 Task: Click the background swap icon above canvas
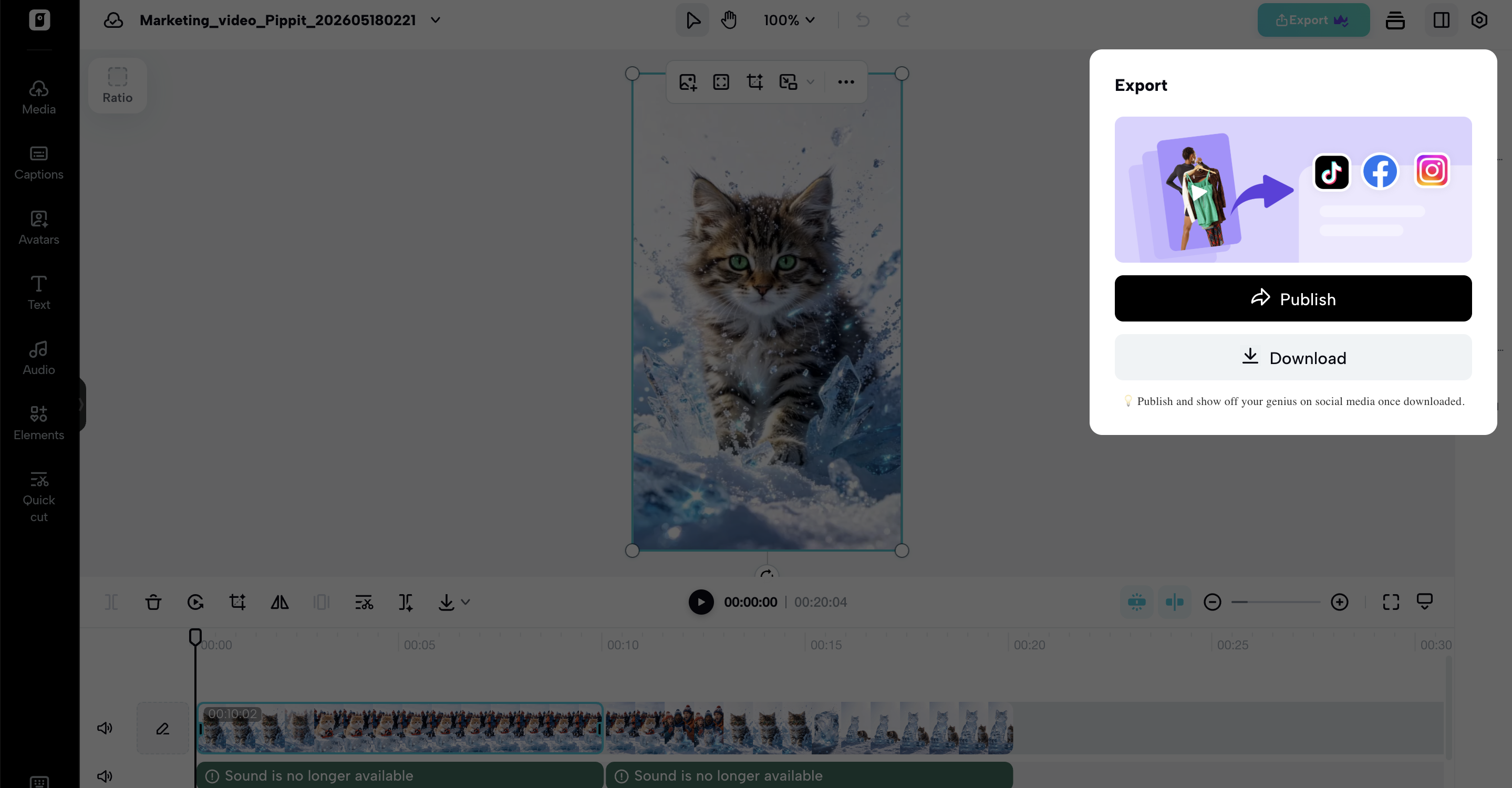(x=788, y=81)
